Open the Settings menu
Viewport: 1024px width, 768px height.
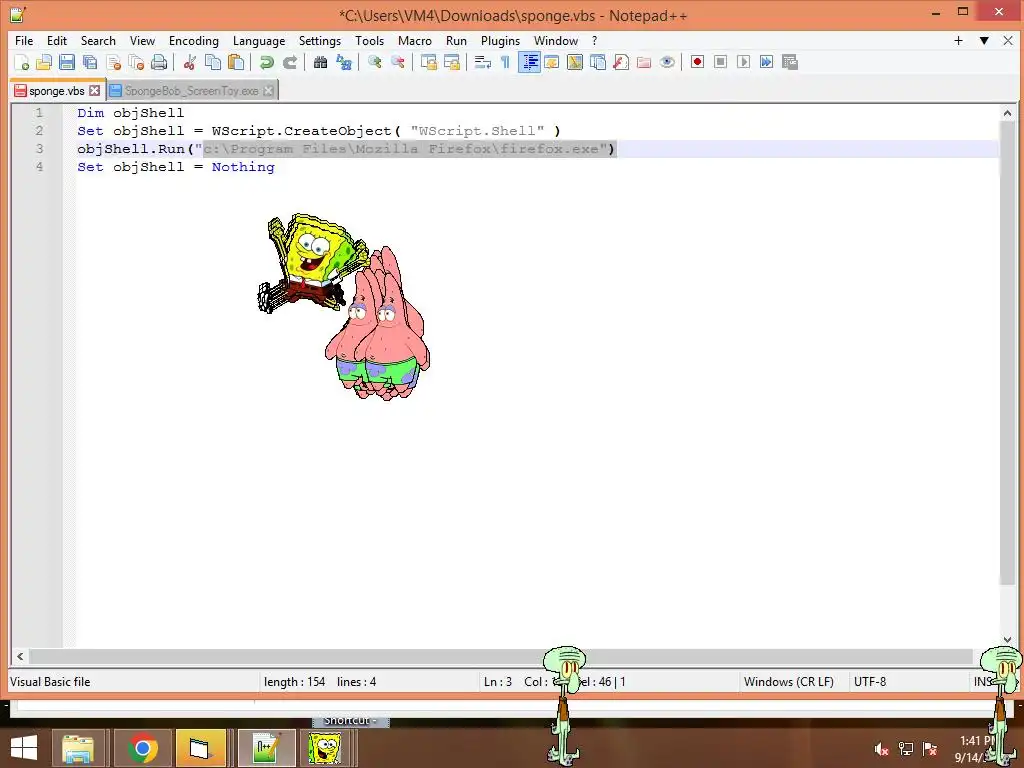(x=320, y=40)
